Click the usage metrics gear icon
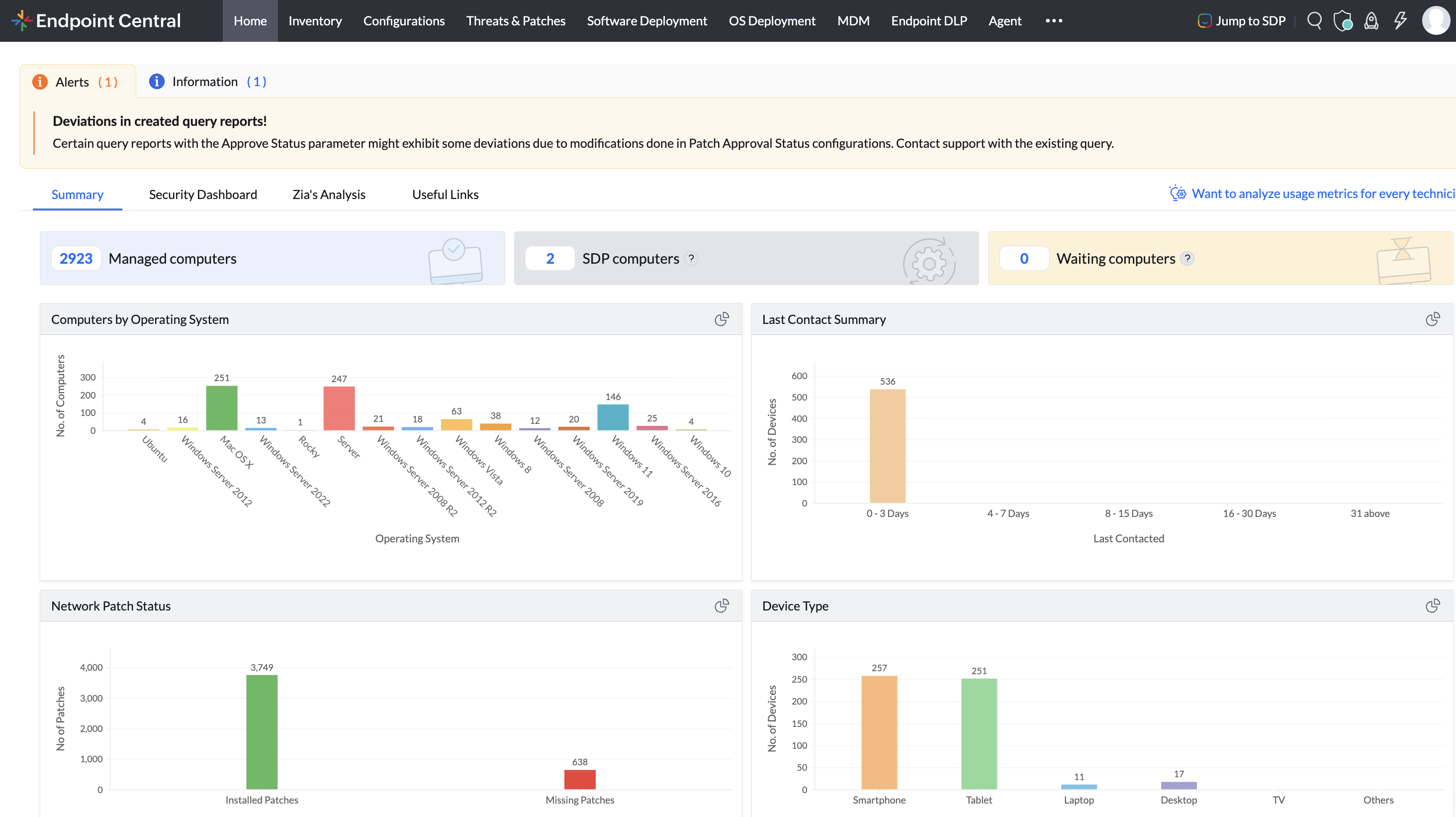 [x=1178, y=194]
